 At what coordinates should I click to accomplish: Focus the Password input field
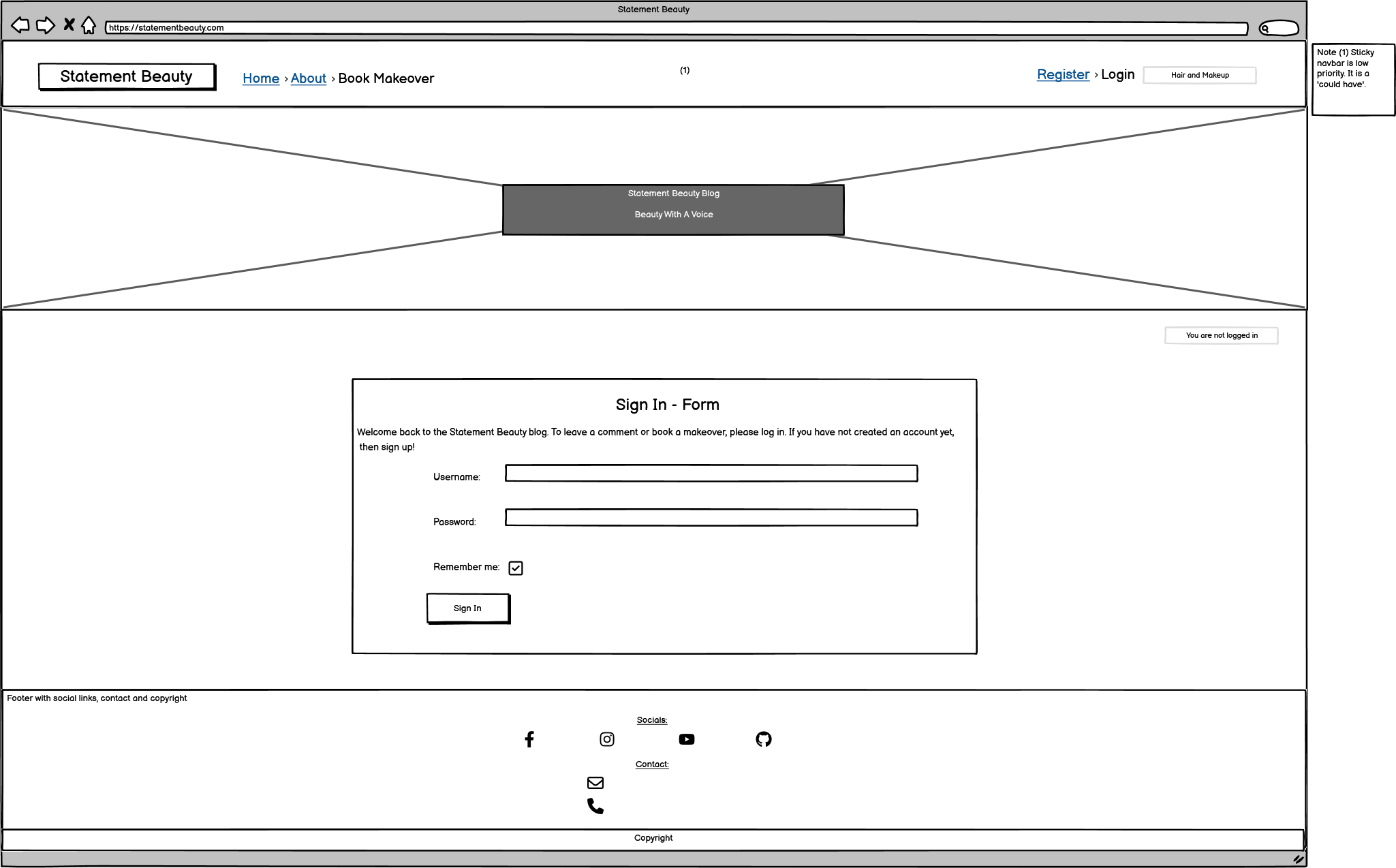711,518
